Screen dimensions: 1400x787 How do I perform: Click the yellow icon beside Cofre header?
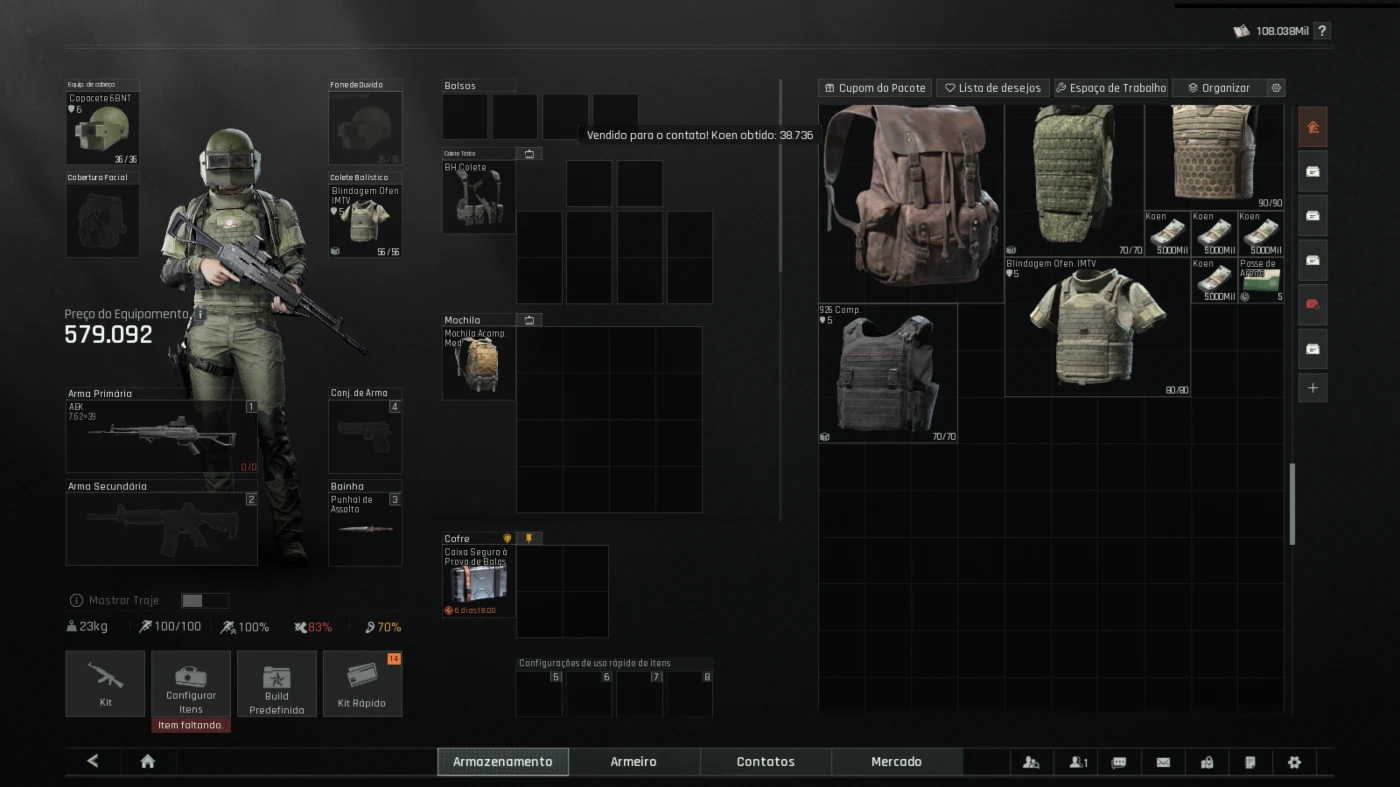529,538
